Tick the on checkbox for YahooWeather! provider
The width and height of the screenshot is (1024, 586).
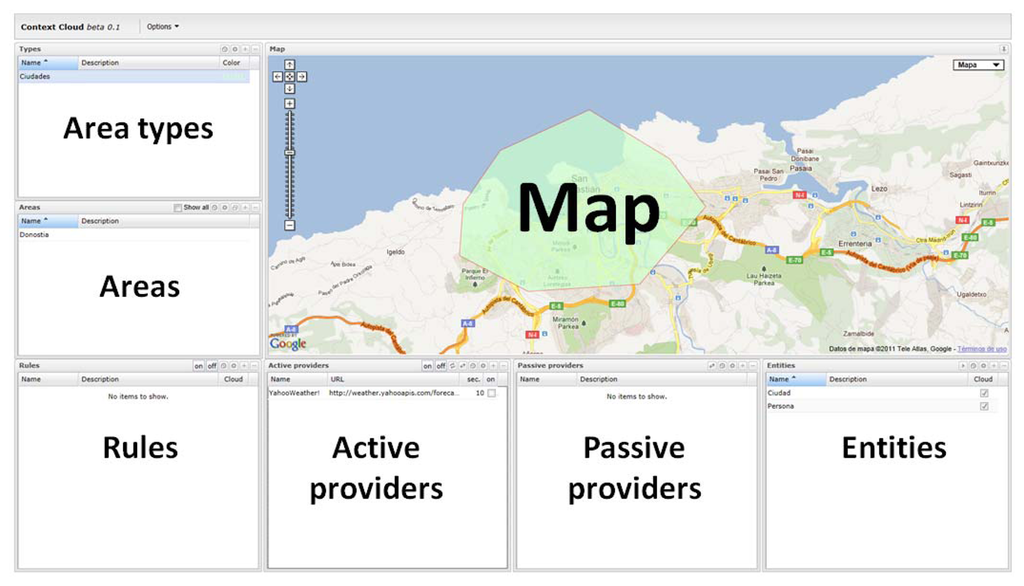pos(492,393)
